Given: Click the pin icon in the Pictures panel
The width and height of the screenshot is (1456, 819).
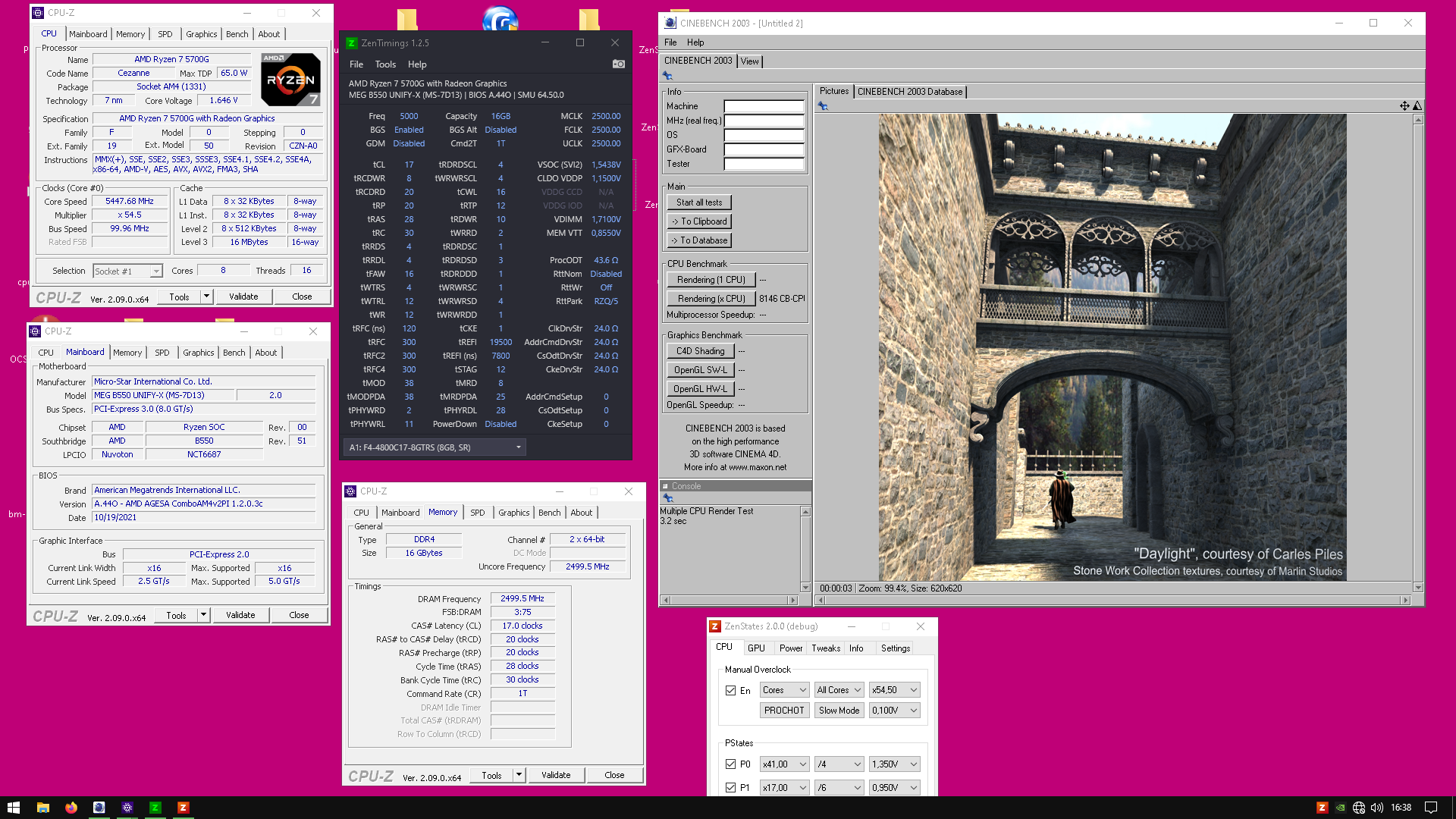Looking at the screenshot, I should coord(823,106).
